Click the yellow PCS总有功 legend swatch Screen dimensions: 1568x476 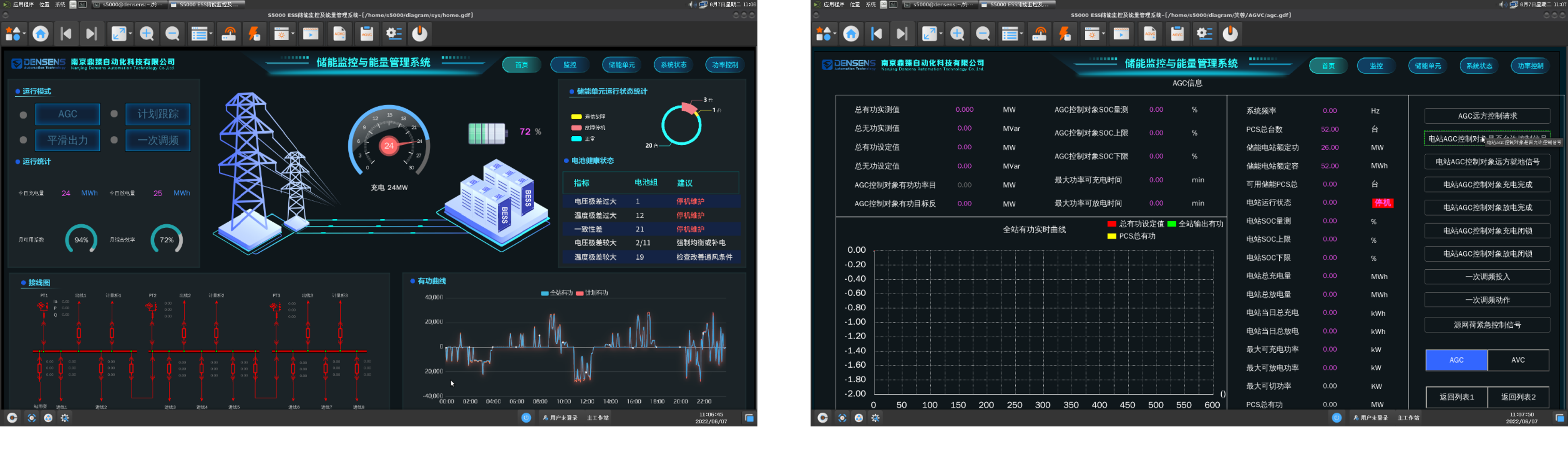[x=1111, y=237]
